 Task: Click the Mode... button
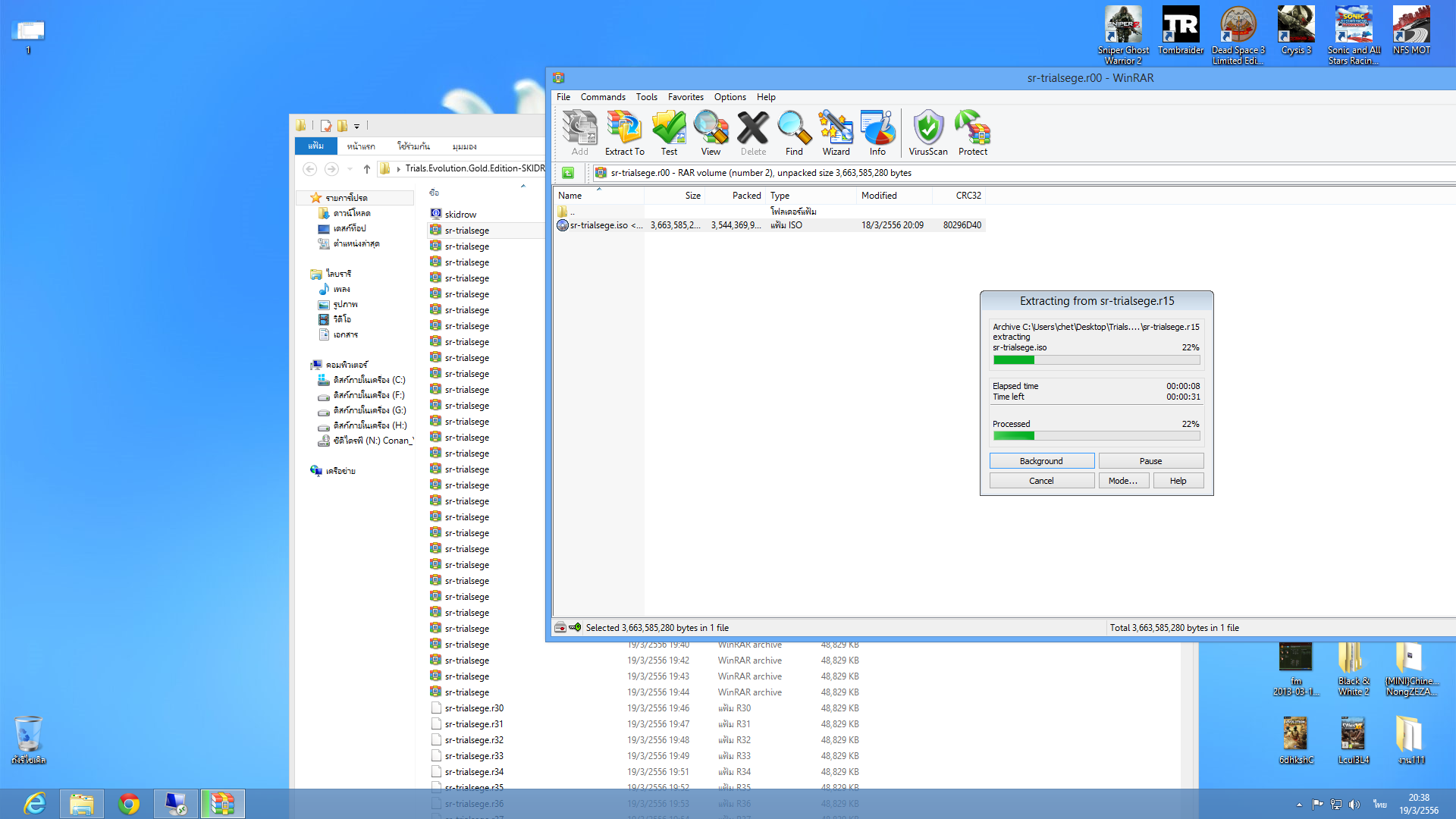1123,481
